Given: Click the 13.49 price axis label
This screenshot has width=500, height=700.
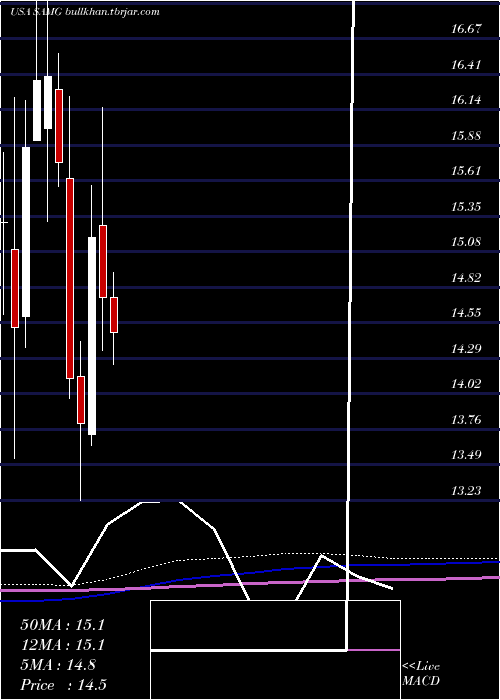Looking at the screenshot, I should tap(466, 455).
